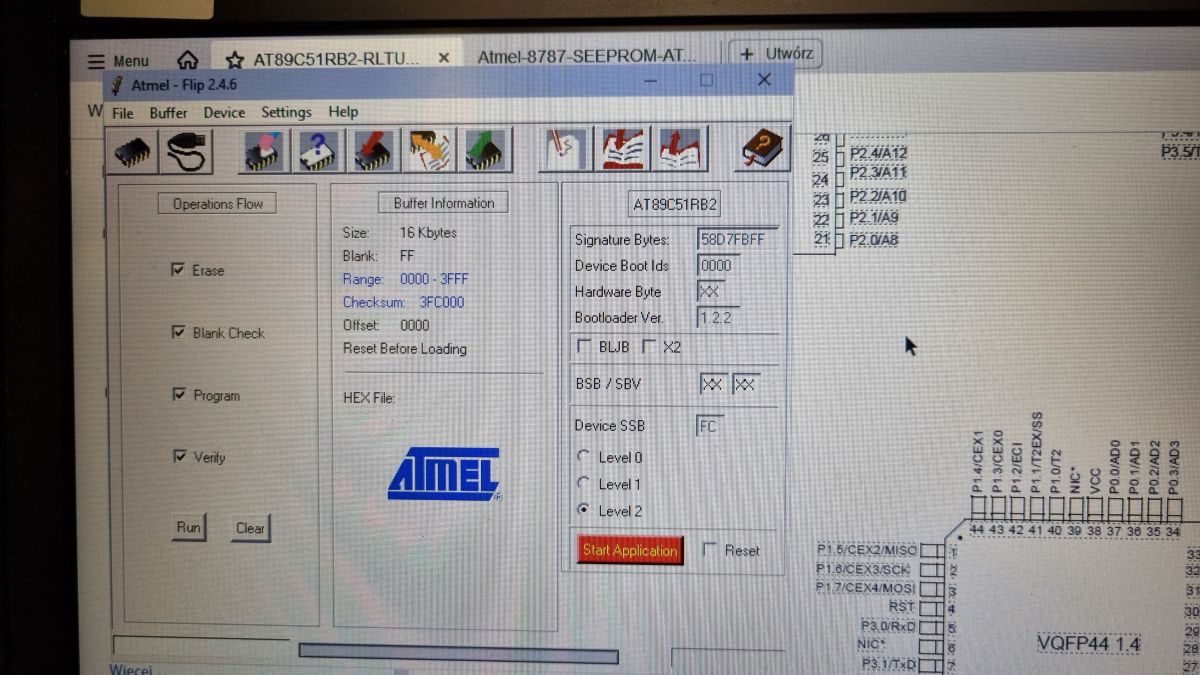Click the Edit Buffer icon
This screenshot has width=1200, height=675.
(568, 150)
